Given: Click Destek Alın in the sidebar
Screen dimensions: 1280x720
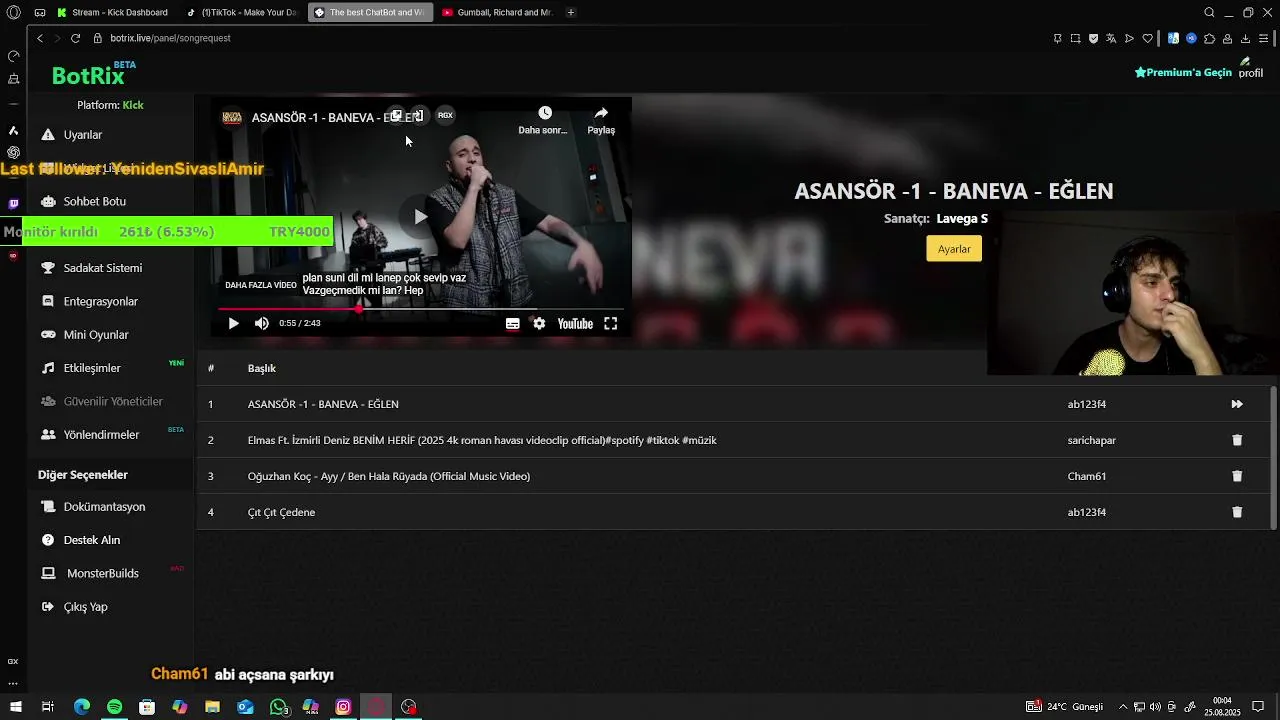Looking at the screenshot, I should pyautogui.click(x=91, y=540).
